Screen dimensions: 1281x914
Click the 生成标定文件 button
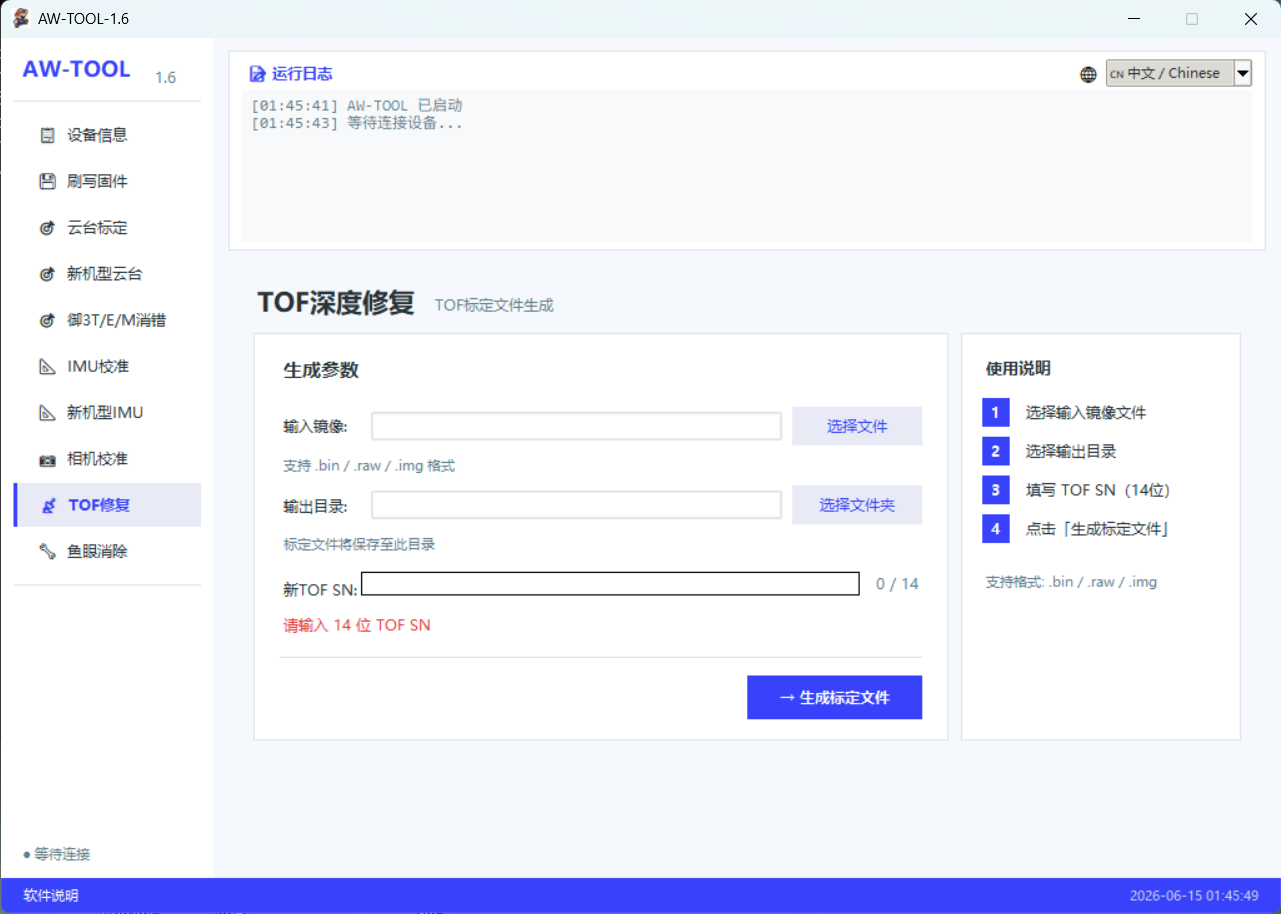pos(834,697)
